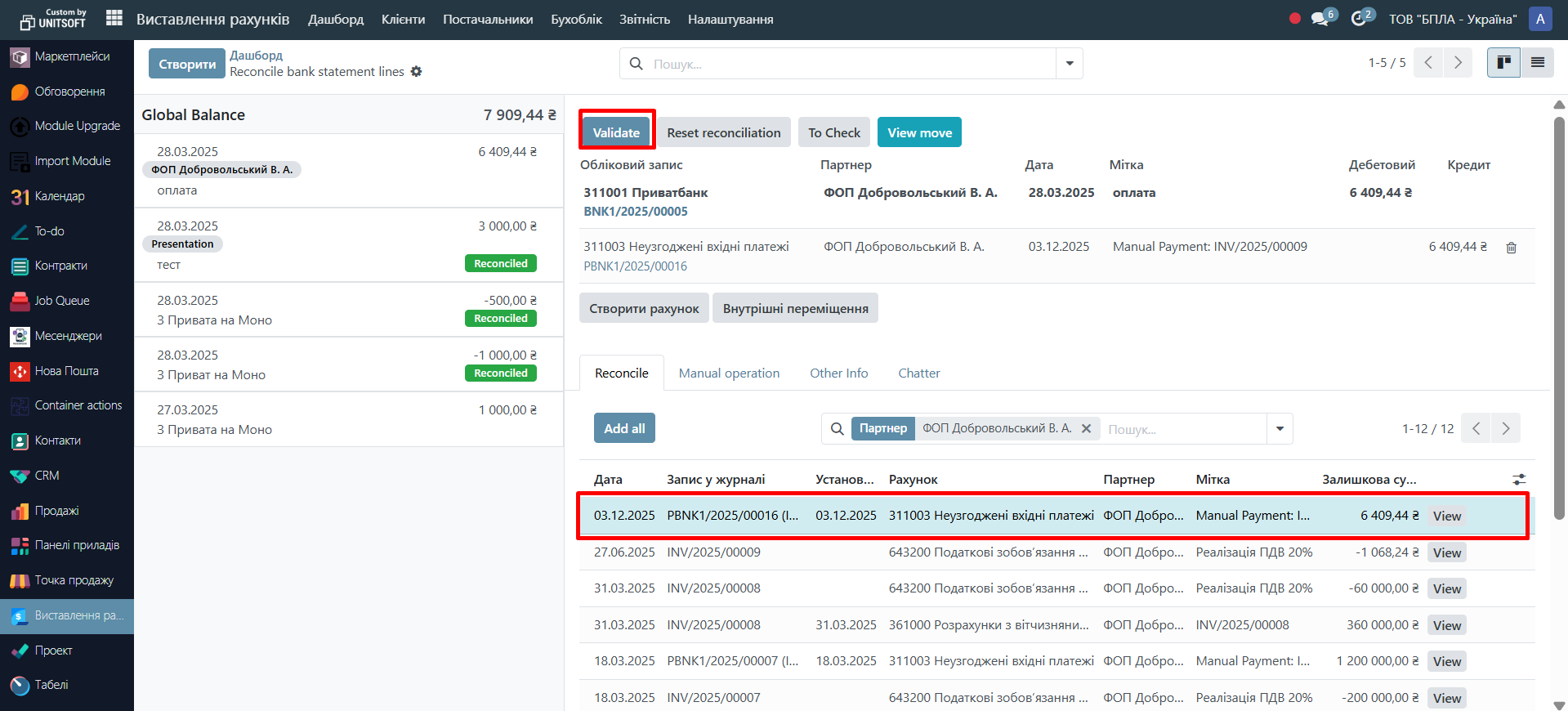Delete the 311003 reconcile line with trash icon
This screenshot has height=711, width=1568.
click(1511, 248)
